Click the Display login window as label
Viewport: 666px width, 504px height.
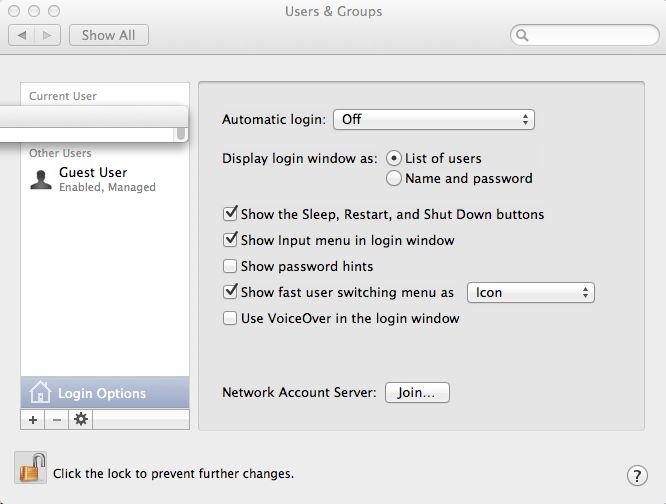pyautogui.click(x=299, y=159)
